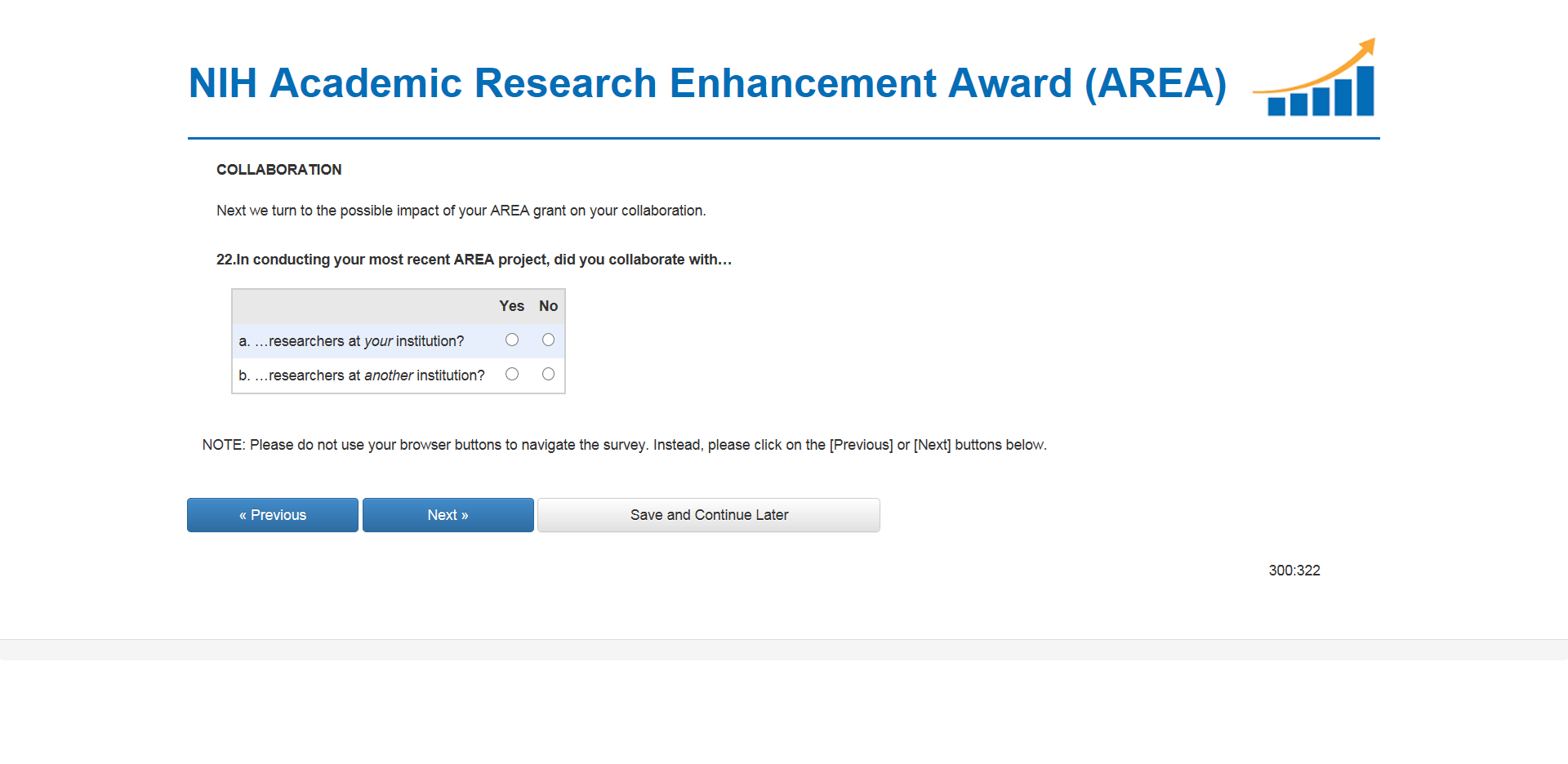Click row label about another institution researchers

click(361, 375)
